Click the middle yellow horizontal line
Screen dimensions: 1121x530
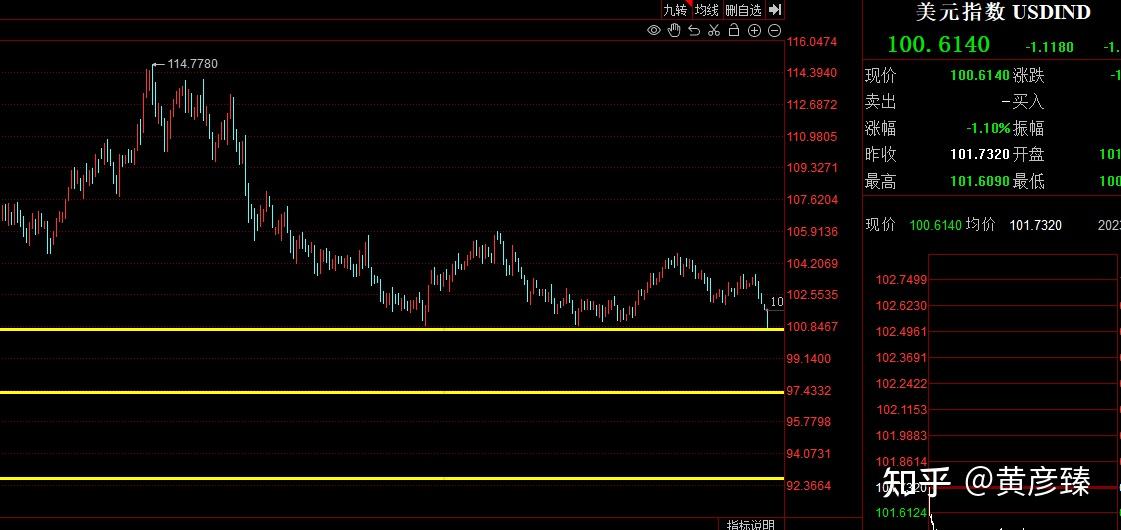(x=392, y=392)
